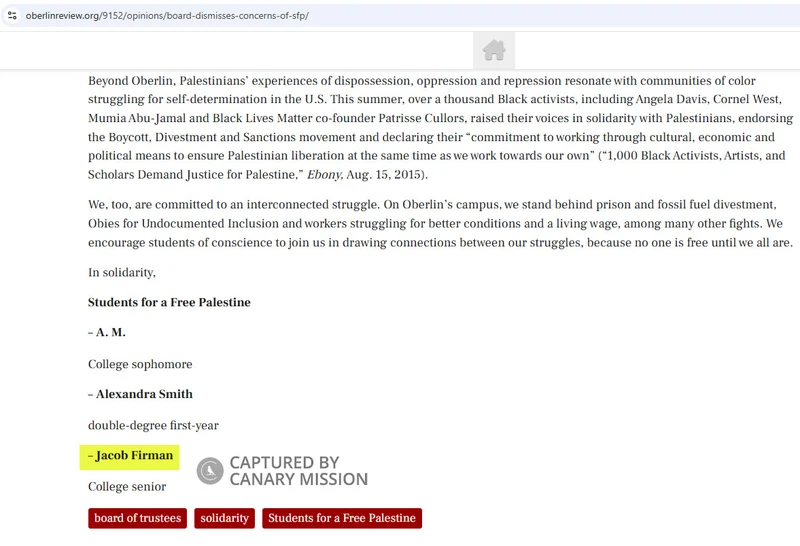This screenshot has width=800, height=546.
Task: Click the "– A. M." signature line
Action: (x=107, y=332)
